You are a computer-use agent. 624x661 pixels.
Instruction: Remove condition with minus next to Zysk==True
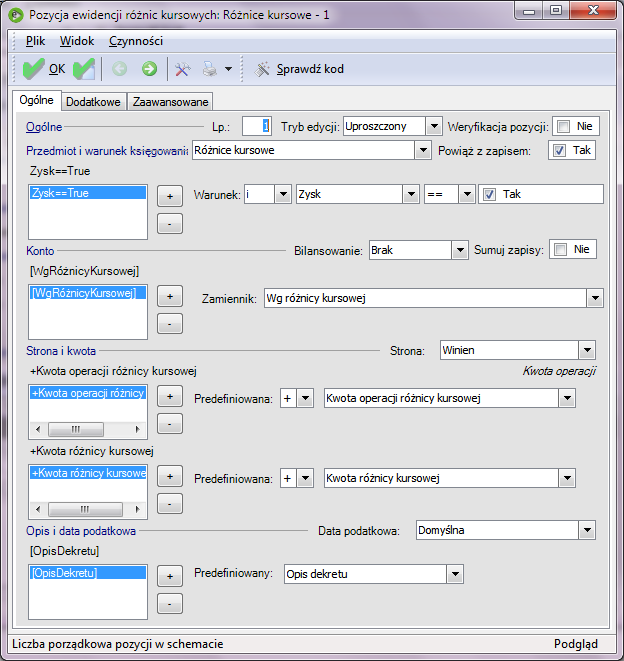(170, 223)
